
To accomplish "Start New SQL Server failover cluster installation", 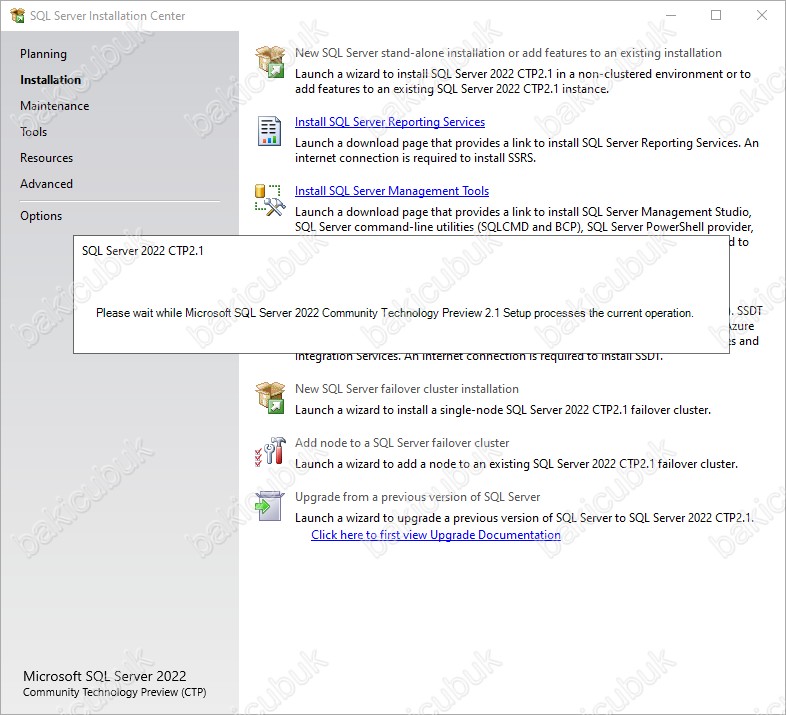I will (407, 389).
